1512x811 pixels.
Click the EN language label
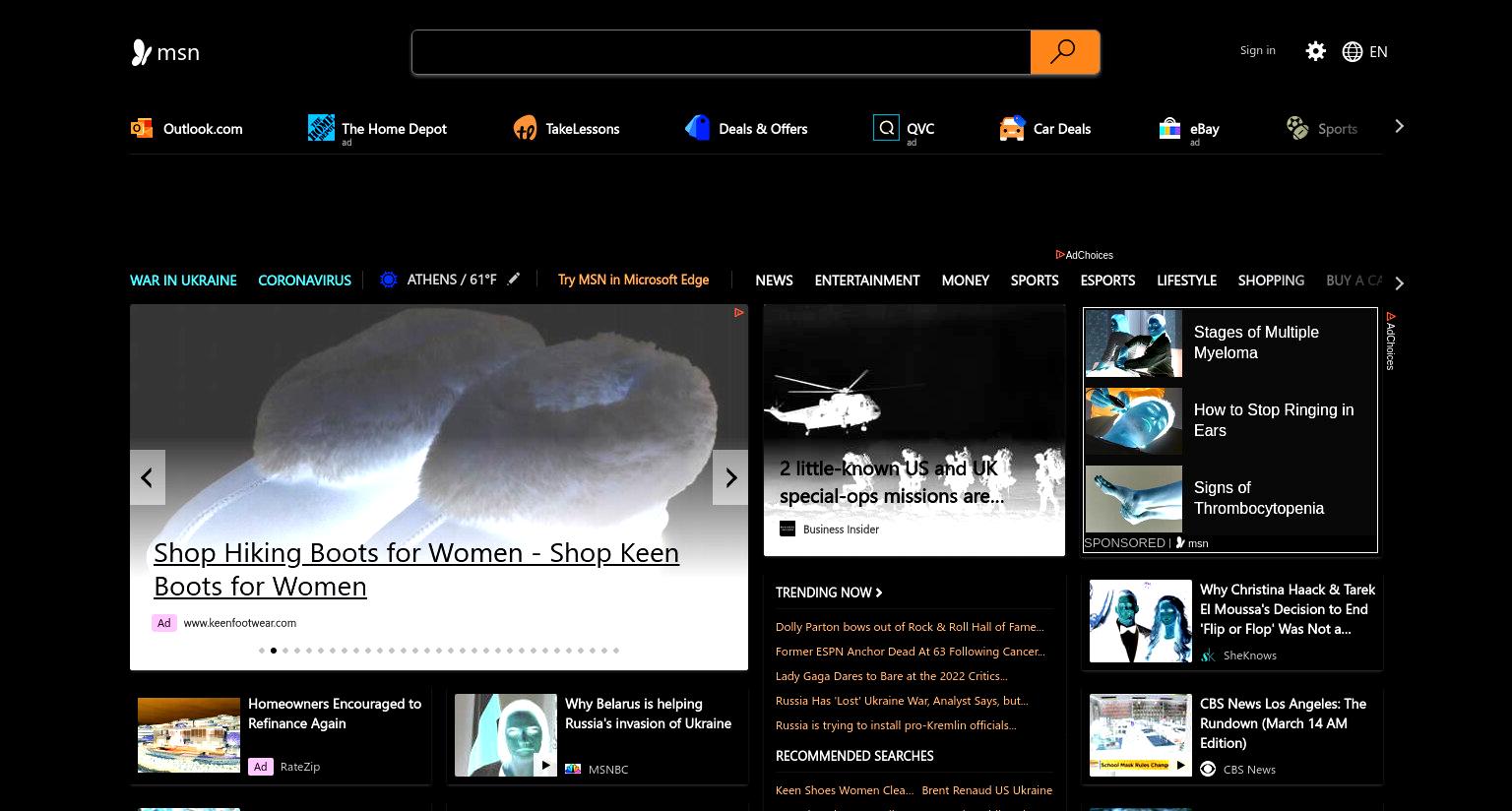[1378, 52]
